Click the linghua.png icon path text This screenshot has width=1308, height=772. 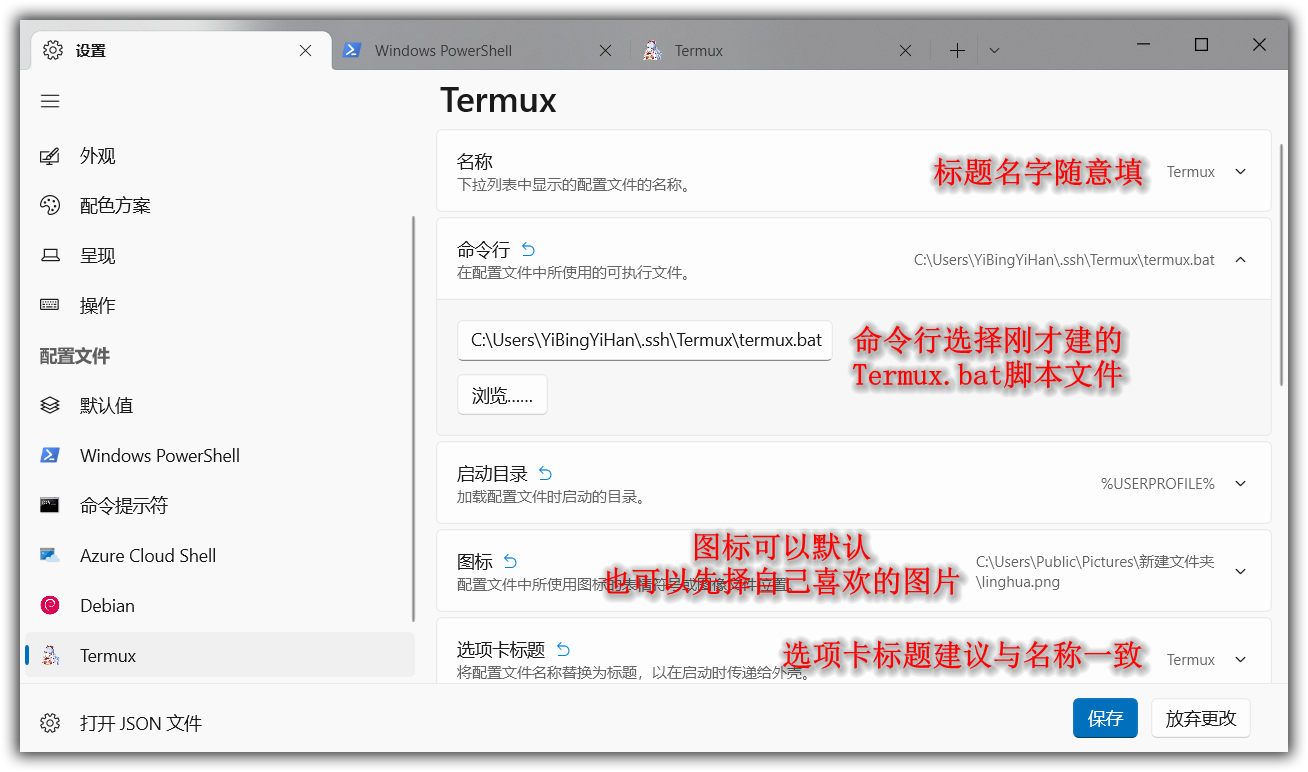(x=1095, y=572)
